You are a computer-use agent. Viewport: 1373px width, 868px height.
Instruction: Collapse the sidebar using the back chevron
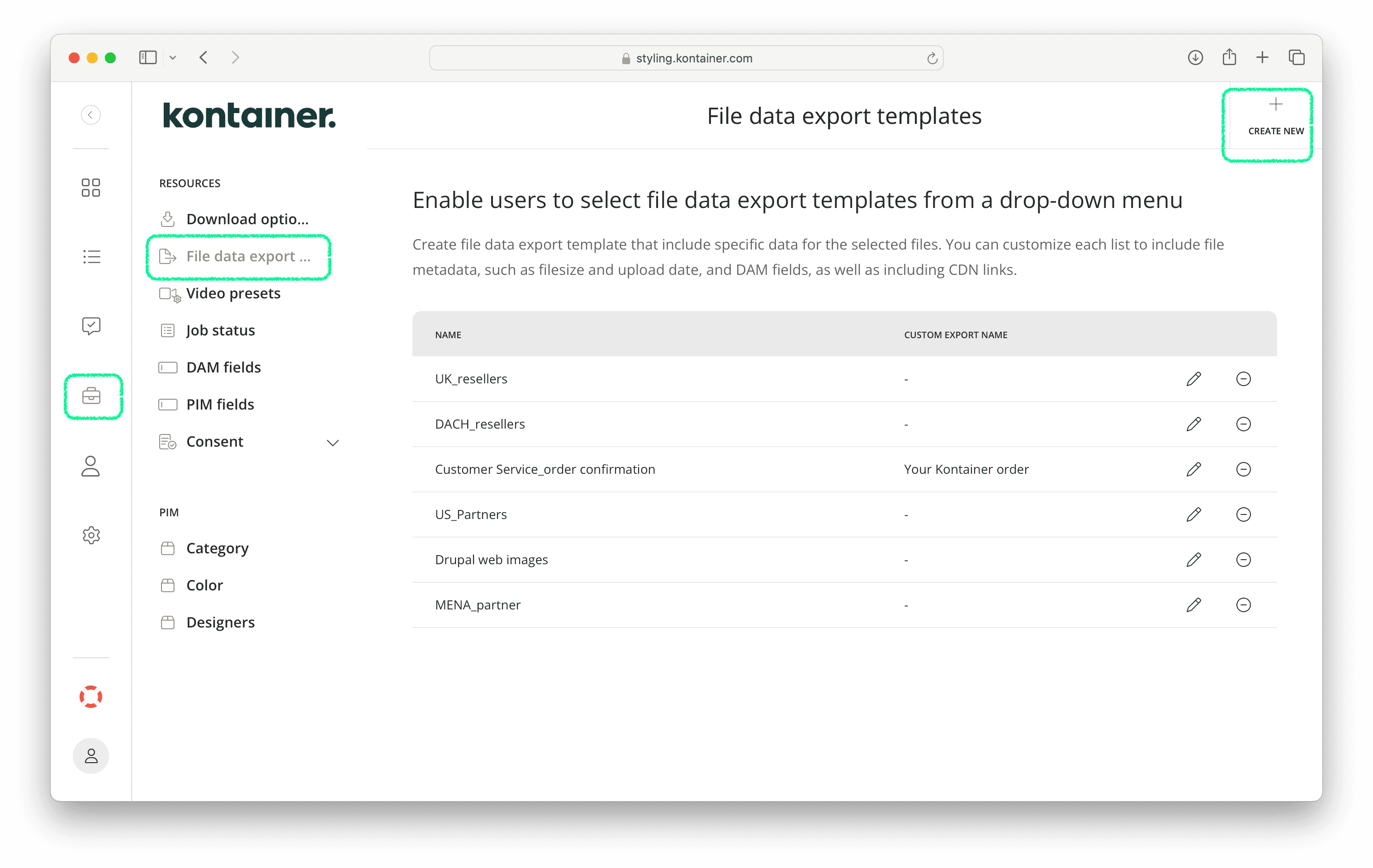pyautogui.click(x=90, y=114)
